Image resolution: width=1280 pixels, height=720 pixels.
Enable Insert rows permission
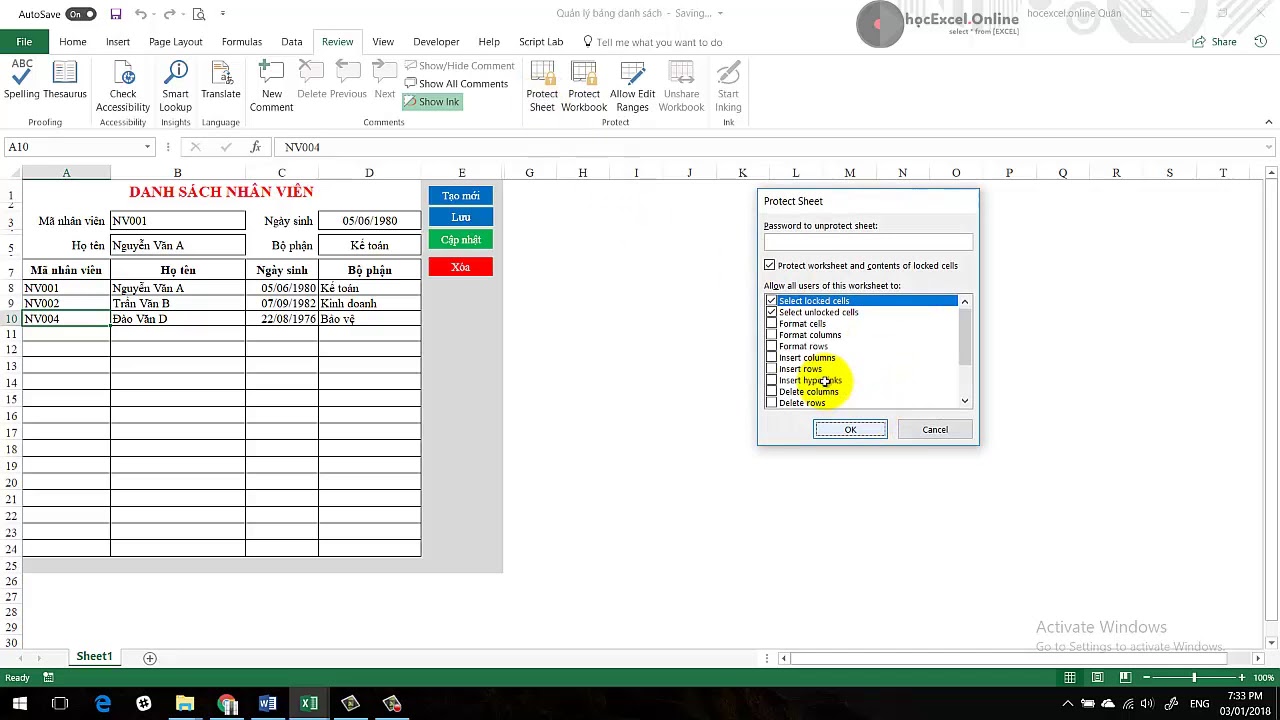point(771,369)
